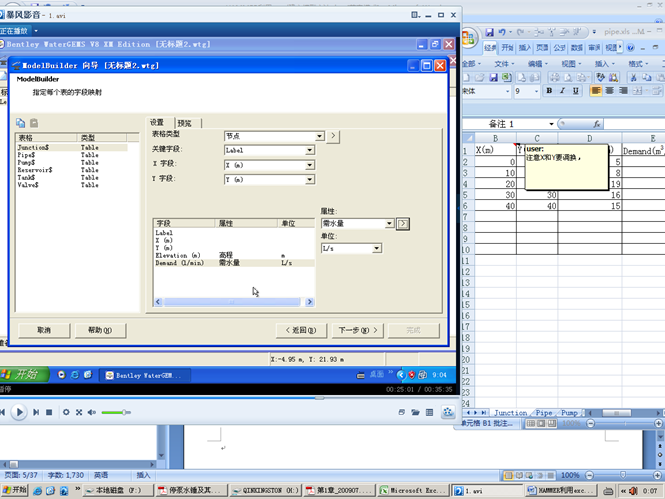Select the 设置 tab in ModelBuilder

click(x=157, y=122)
